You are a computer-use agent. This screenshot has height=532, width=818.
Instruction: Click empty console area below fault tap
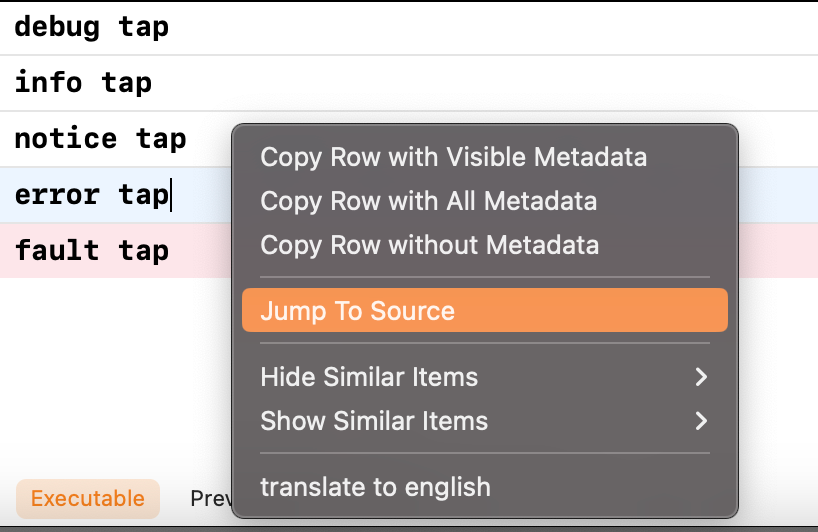(x=115, y=380)
